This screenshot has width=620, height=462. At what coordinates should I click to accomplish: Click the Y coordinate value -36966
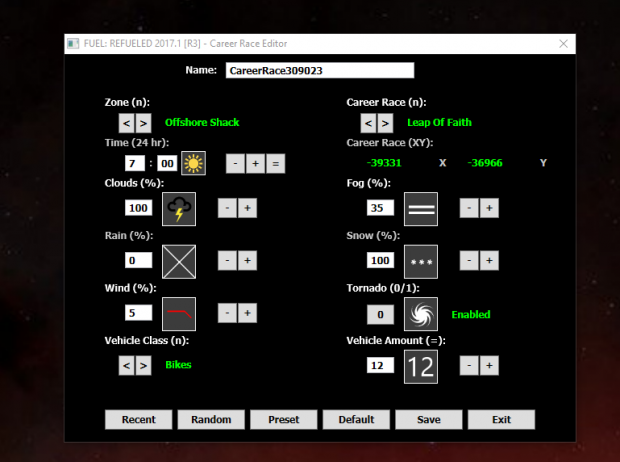485,163
